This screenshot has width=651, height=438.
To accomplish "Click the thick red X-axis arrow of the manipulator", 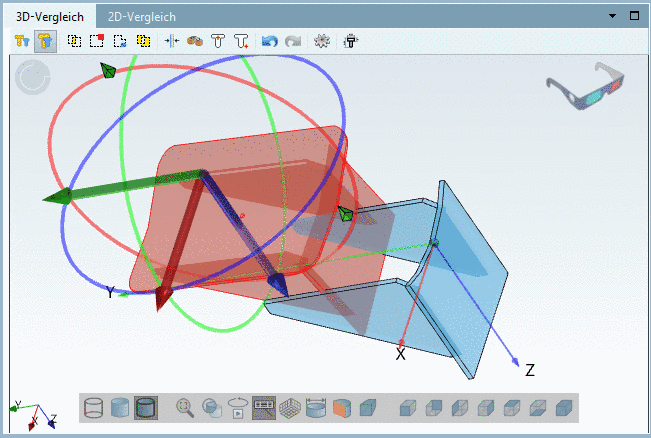I will point(181,245).
